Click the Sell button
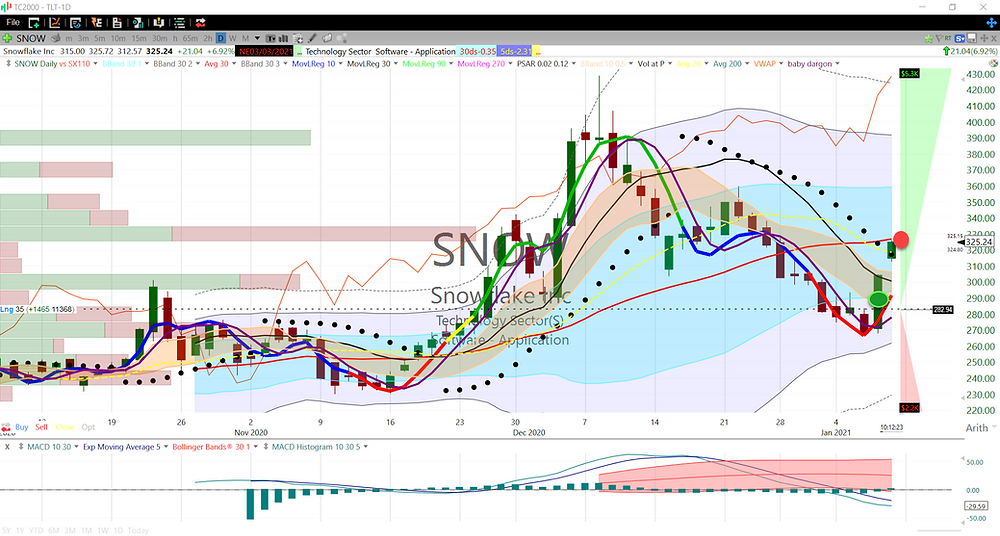 coord(41,428)
